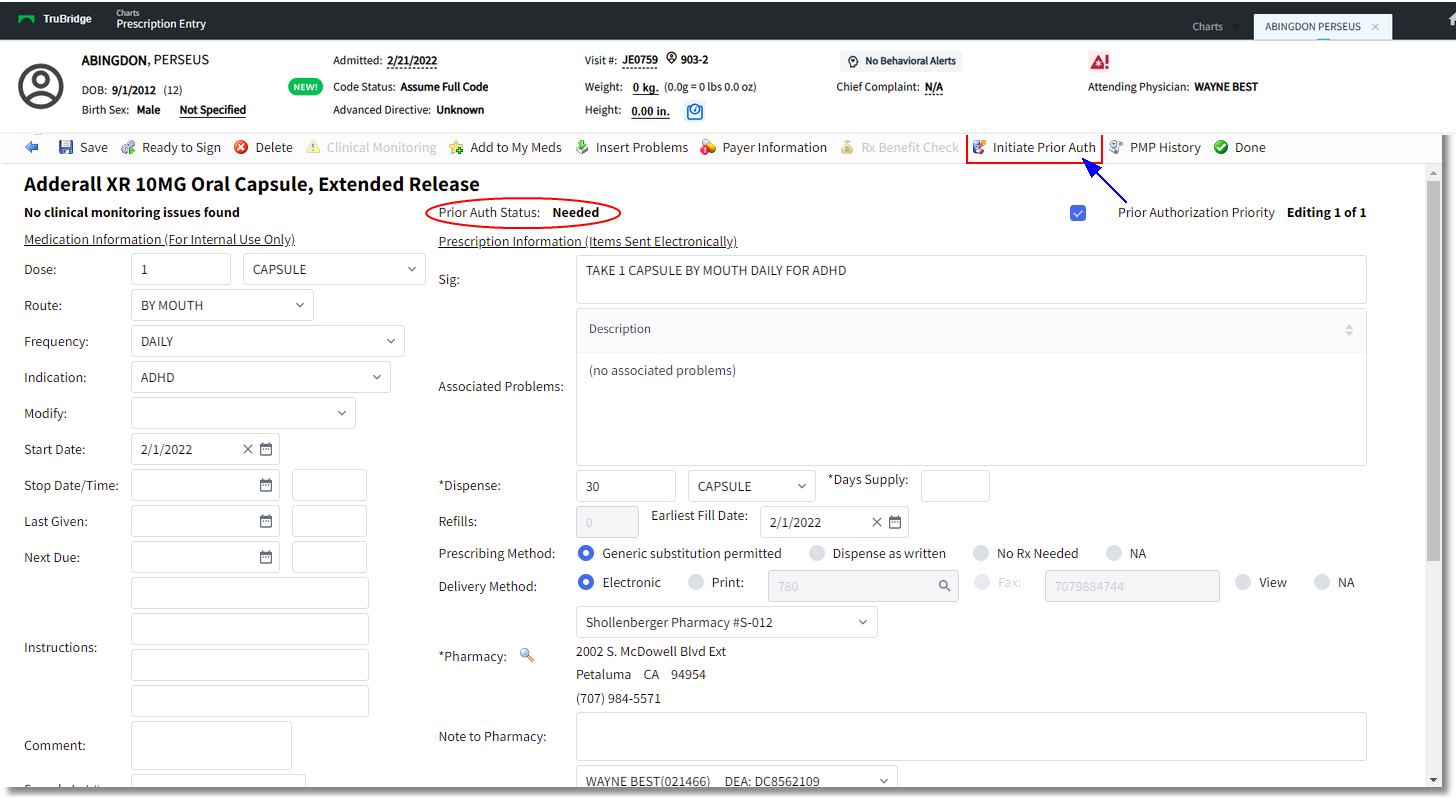Click Add to My Meds in toolbar

click(505, 147)
